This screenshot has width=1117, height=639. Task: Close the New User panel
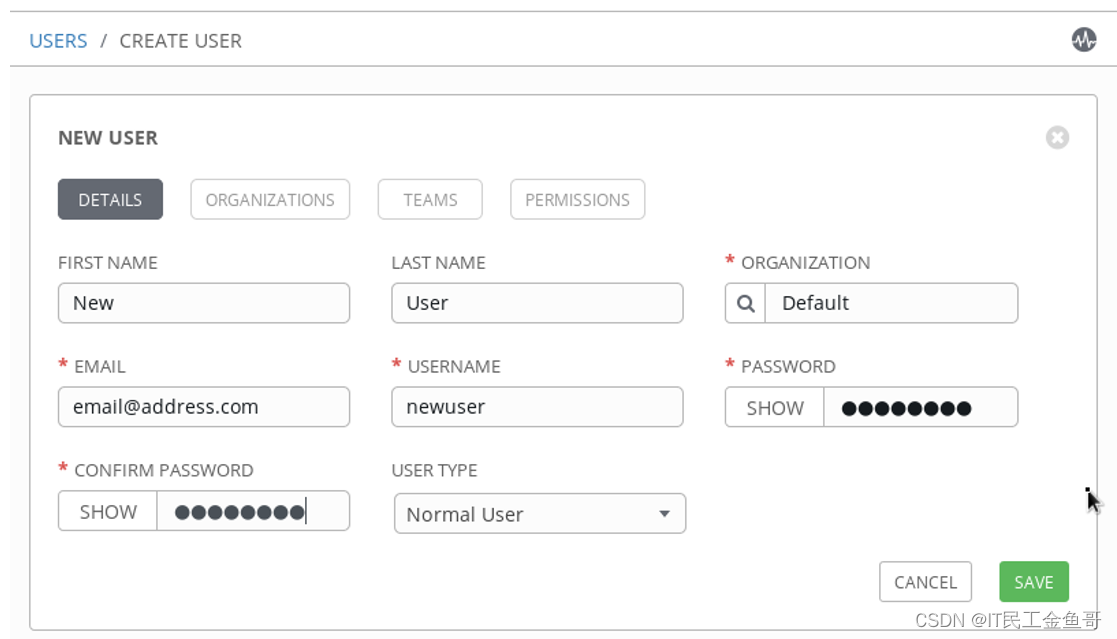(1057, 137)
